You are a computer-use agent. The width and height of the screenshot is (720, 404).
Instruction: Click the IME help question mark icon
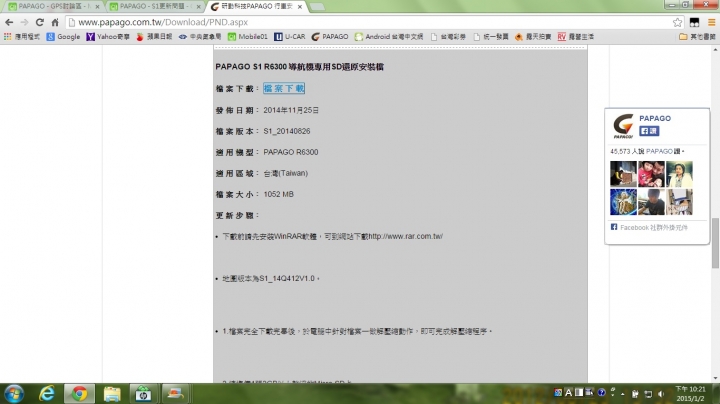[601, 393]
